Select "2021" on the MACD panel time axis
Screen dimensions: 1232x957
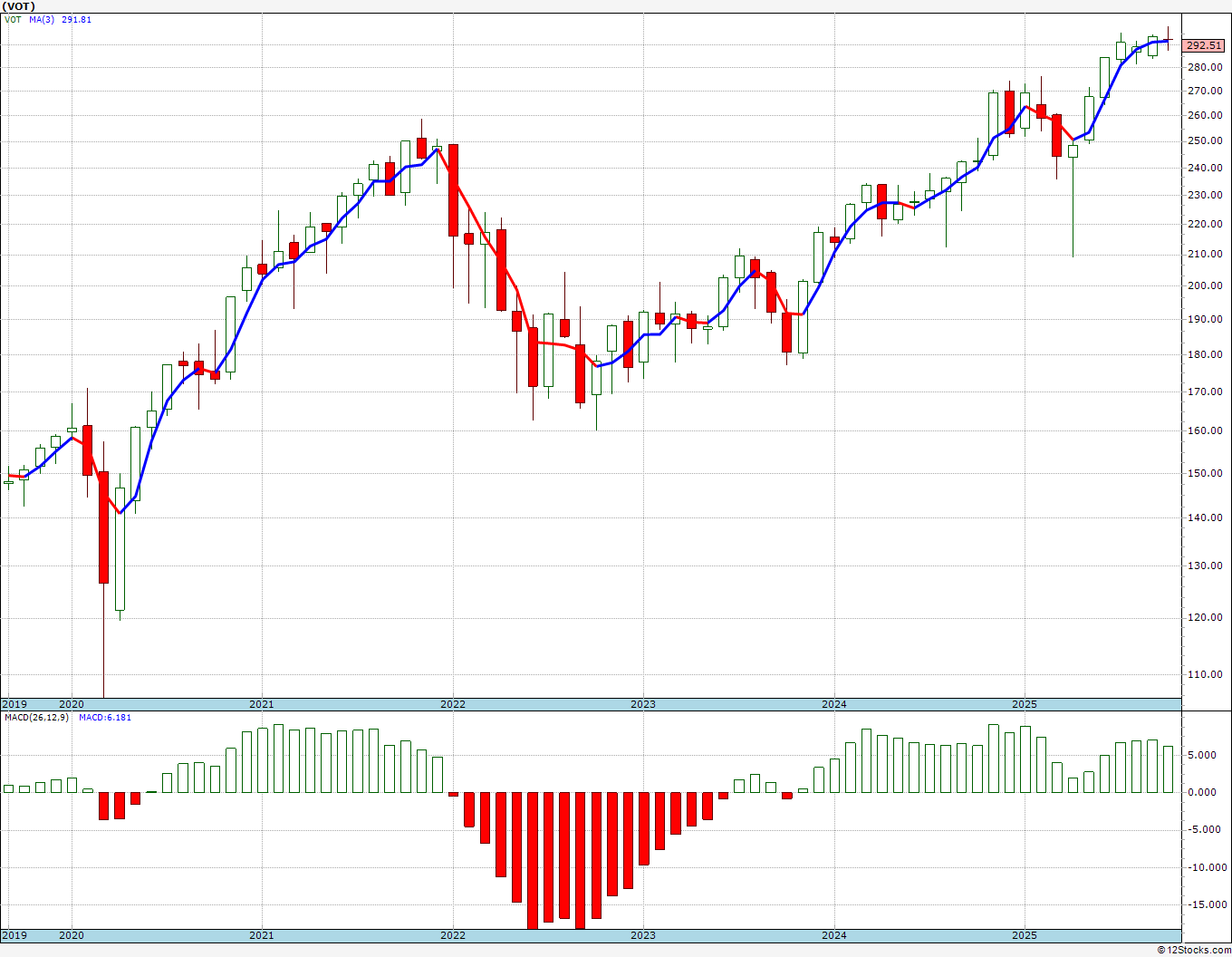tap(261, 935)
